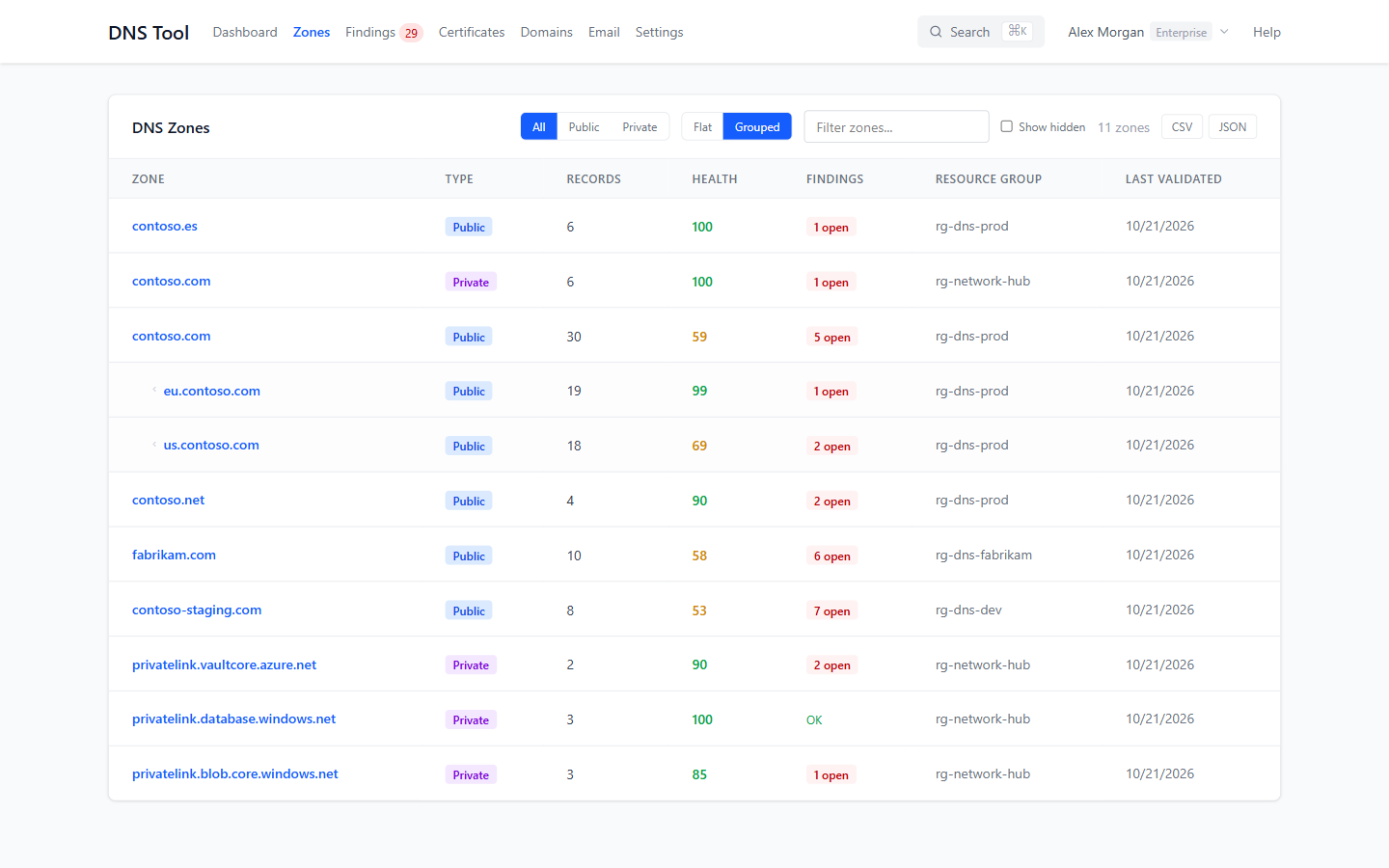Open the contoso.net zone
The width and height of the screenshot is (1389, 868).
coord(169,500)
